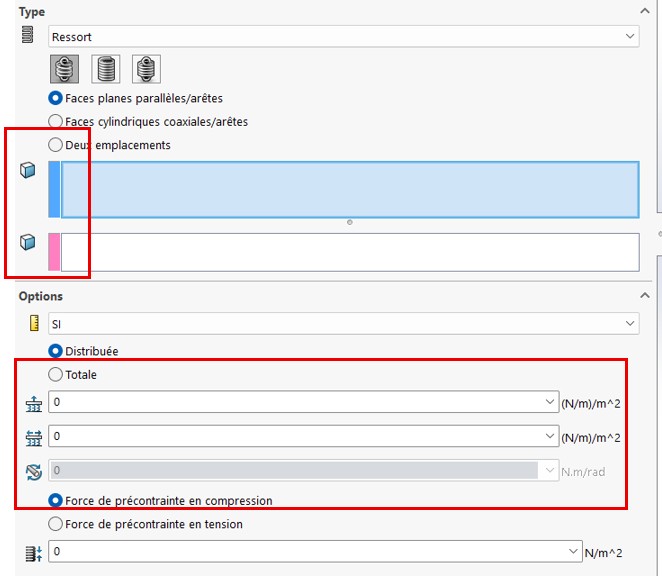Enable 'Force de précontrainte en tension' option
The height and width of the screenshot is (582, 662).
click(x=56, y=524)
